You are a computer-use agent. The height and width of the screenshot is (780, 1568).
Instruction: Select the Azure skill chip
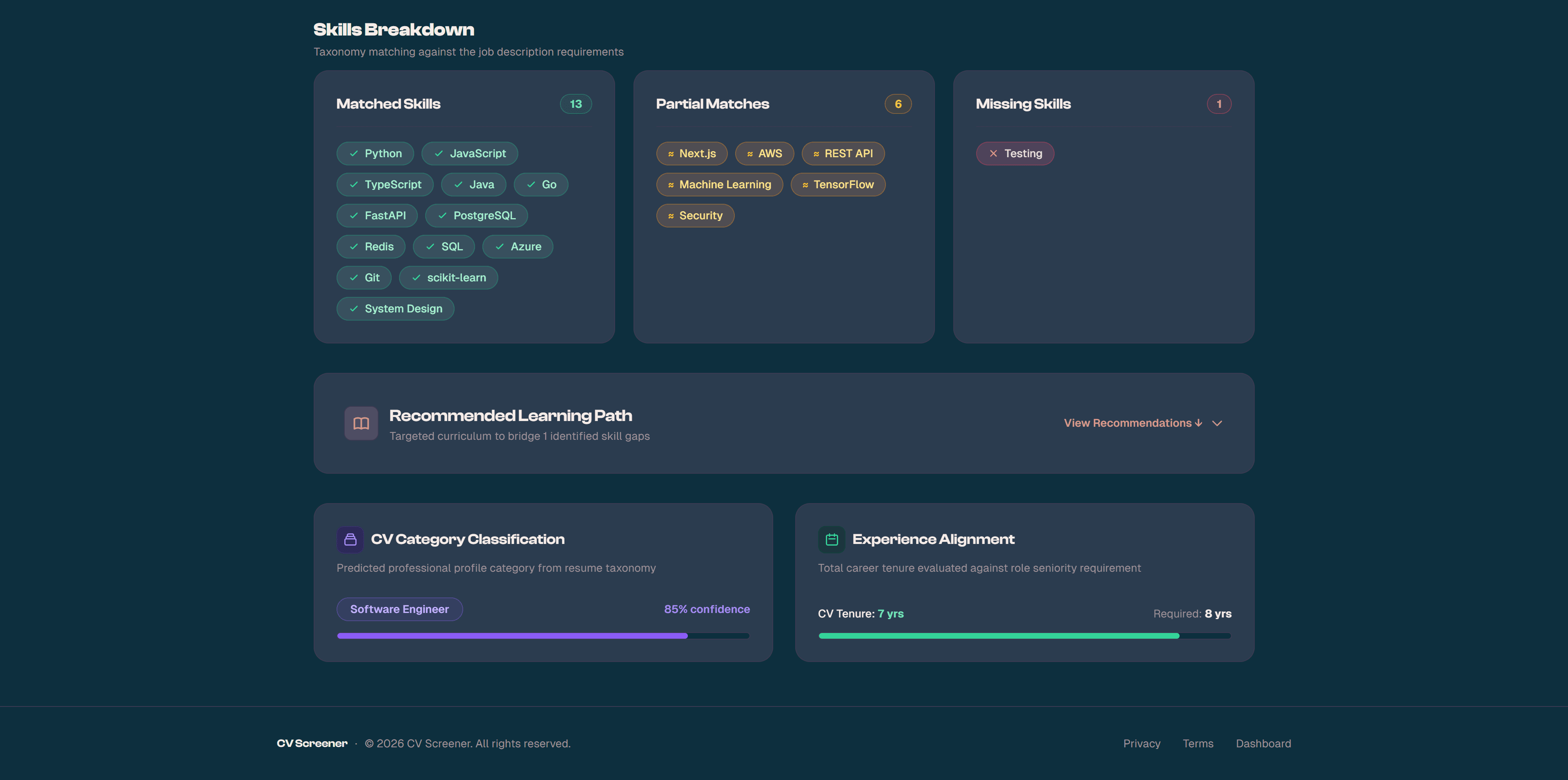coord(517,246)
